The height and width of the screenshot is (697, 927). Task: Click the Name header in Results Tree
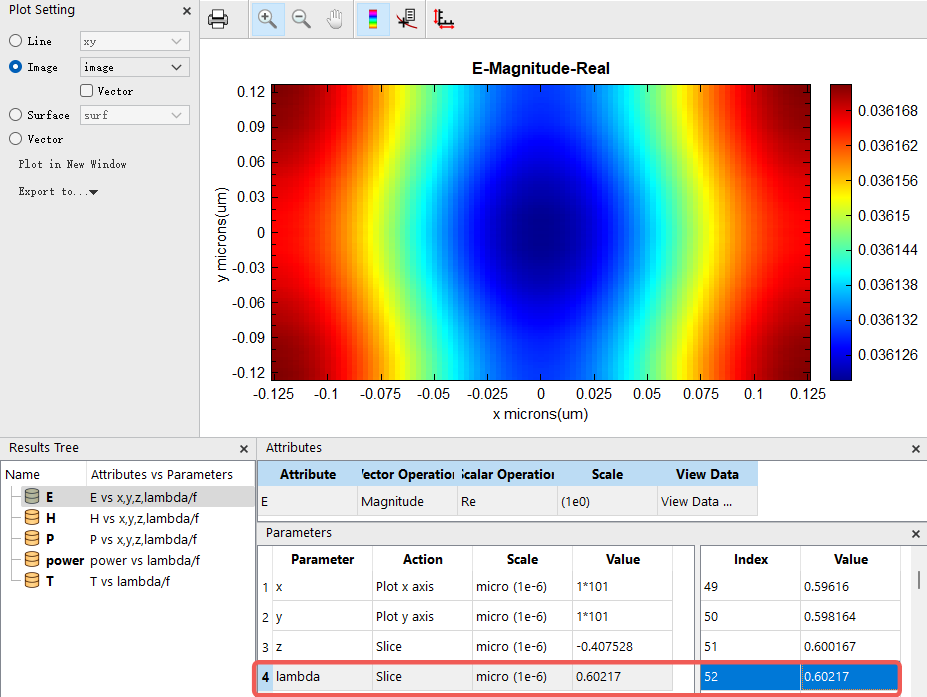click(x=22, y=474)
